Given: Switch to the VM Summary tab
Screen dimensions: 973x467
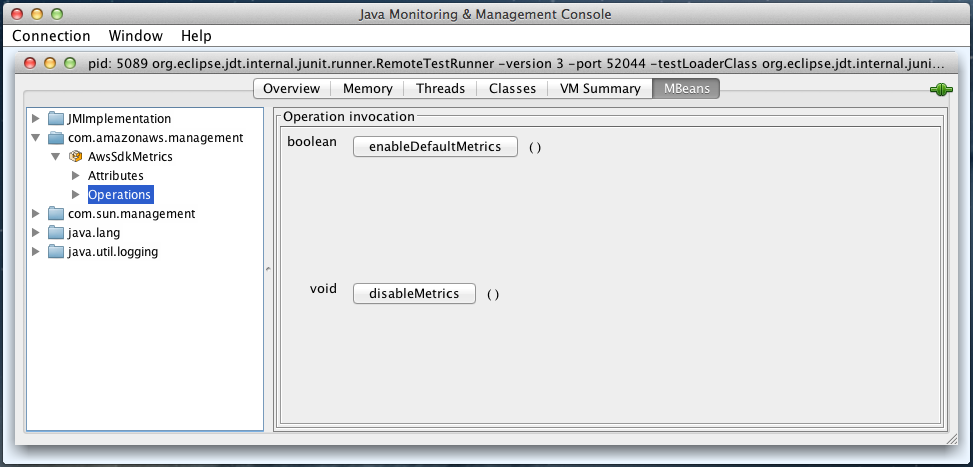Looking at the screenshot, I should (600, 89).
